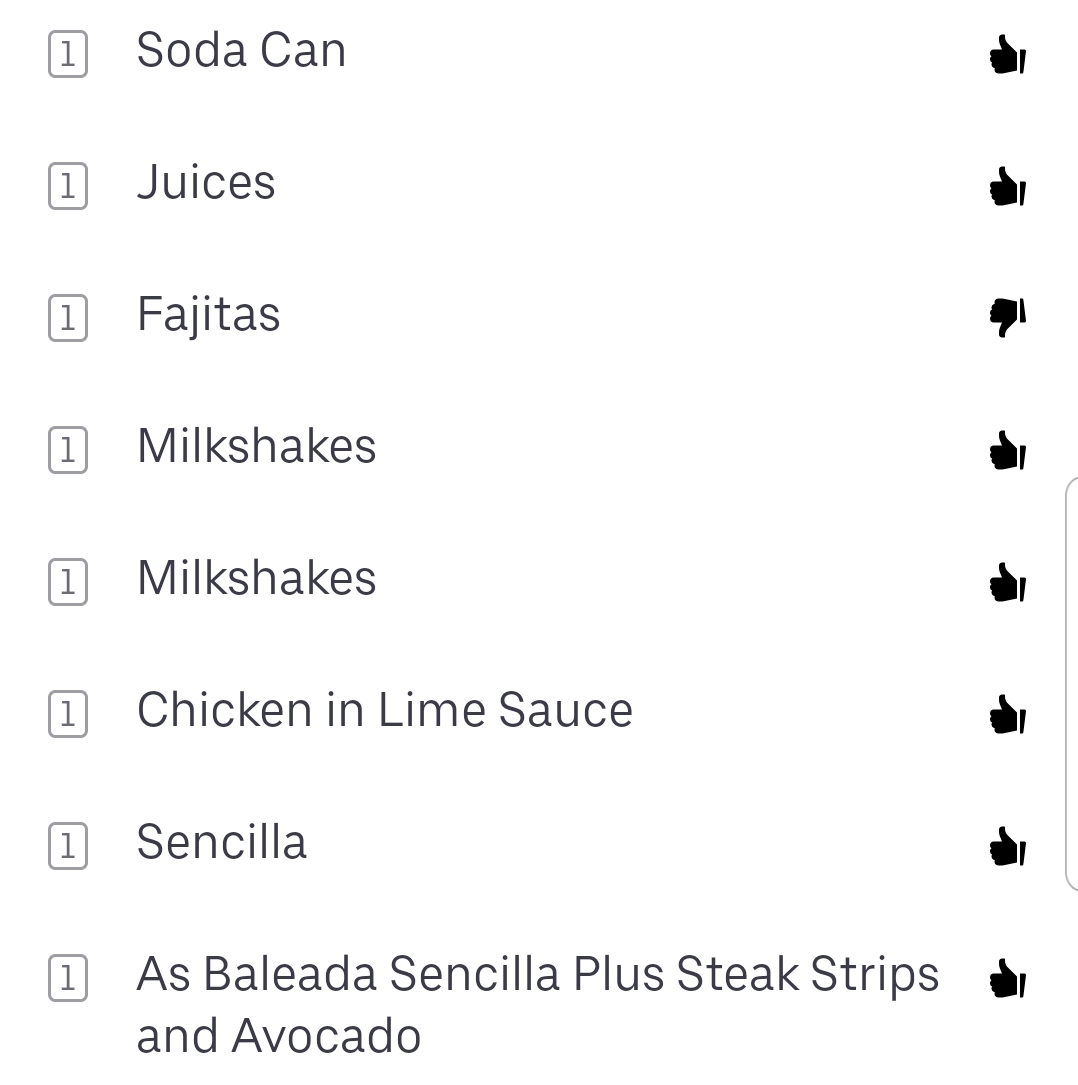Image resolution: width=1078 pixels, height=1085 pixels.
Task: Tap the quantity box beside Fajitas
Action: 68,318
